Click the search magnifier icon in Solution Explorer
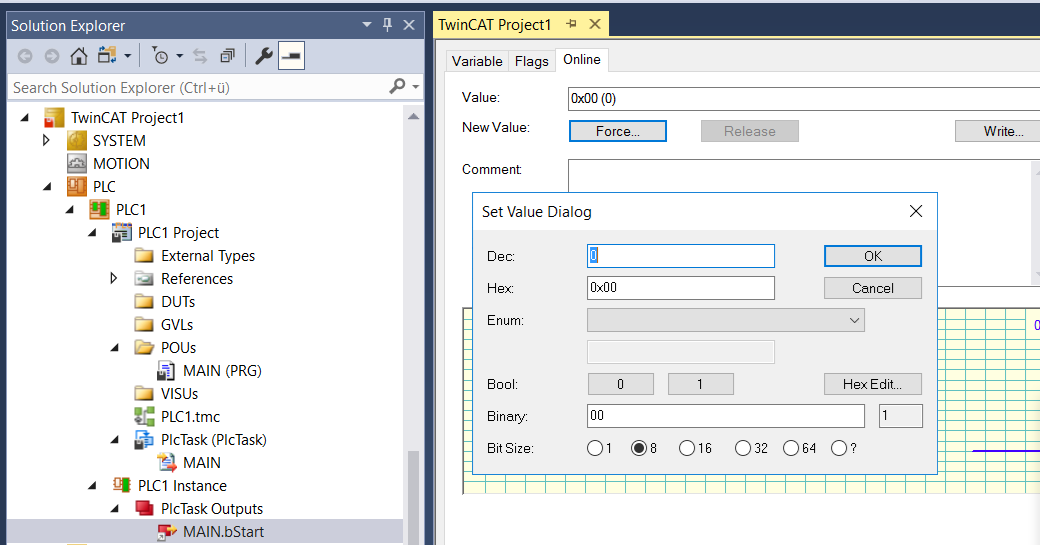Screen dimensions: 1040x545 pos(397,86)
